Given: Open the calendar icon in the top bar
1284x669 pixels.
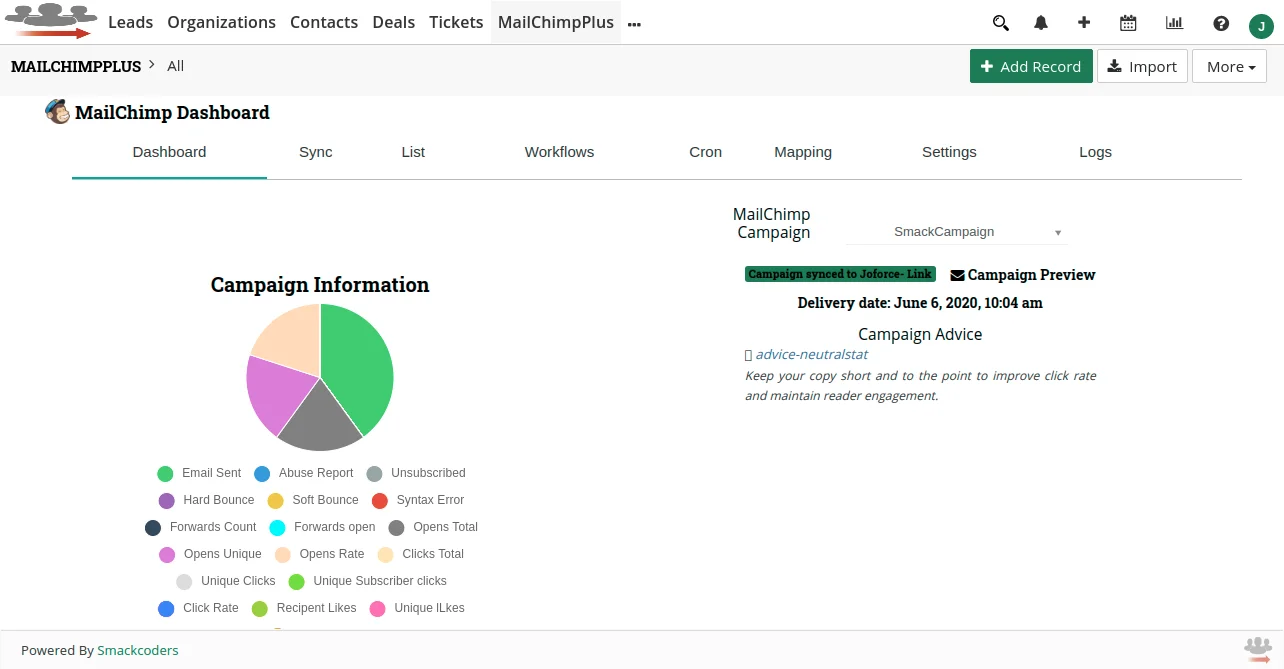Looking at the screenshot, I should pos(1128,22).
